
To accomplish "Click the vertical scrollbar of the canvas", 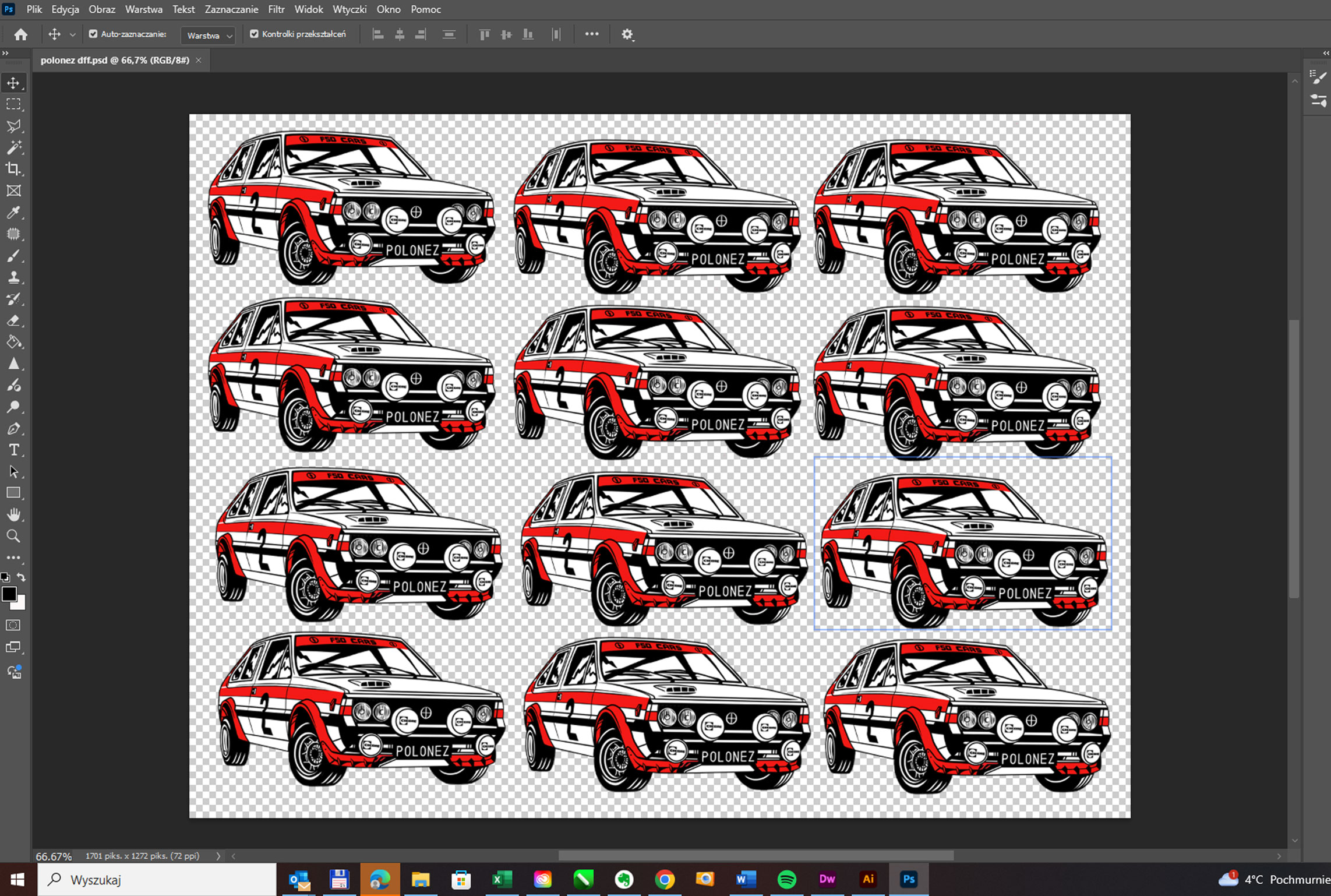I will pyautogui.click(x=1294, y=458).
